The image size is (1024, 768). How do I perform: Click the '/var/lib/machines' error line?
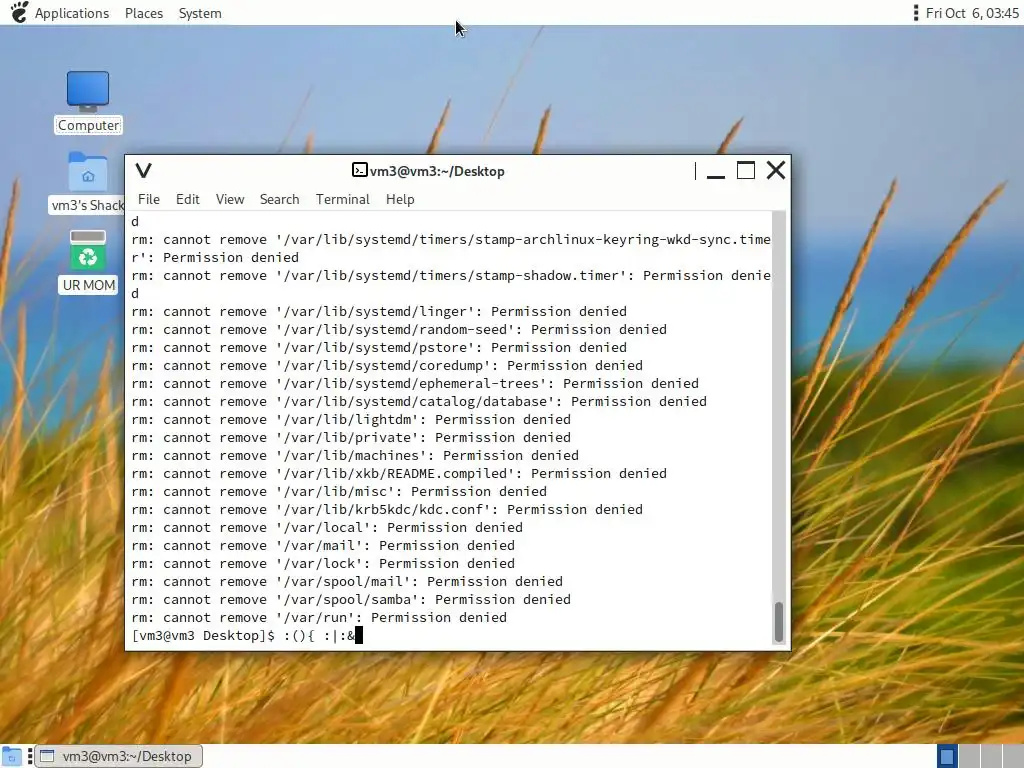(355, 455)
